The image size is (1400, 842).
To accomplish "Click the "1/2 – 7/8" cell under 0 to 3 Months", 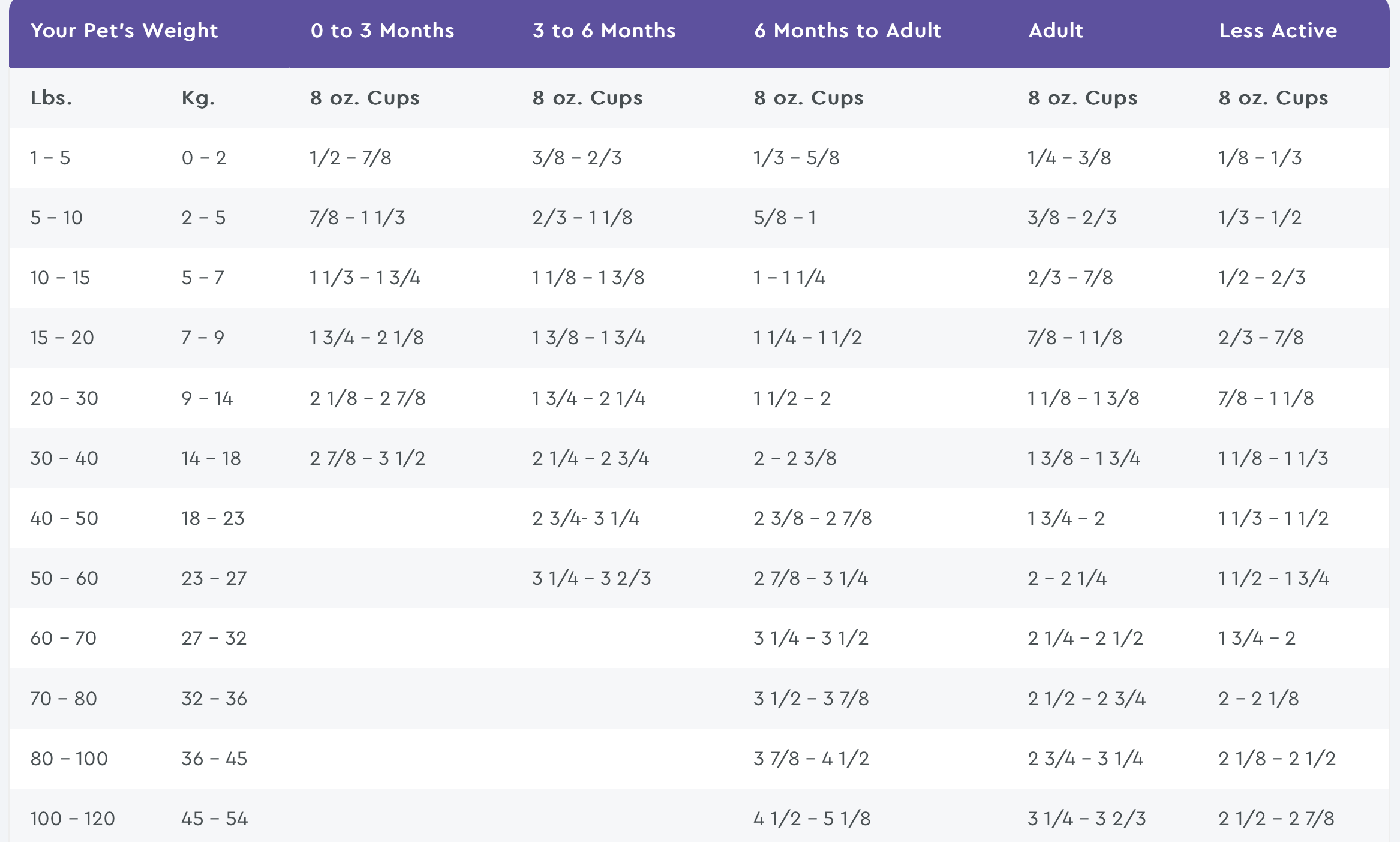I will pos(350,158).
